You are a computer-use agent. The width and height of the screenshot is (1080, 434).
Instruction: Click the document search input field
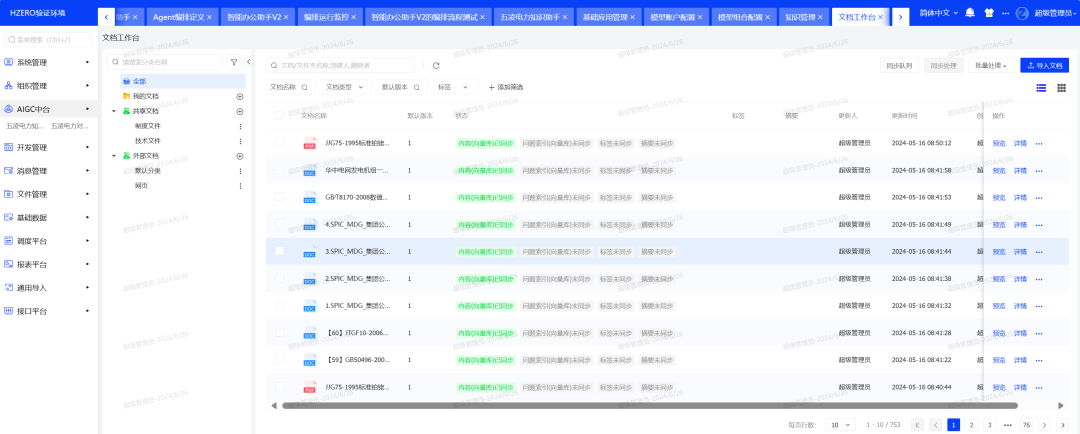coord(340,65)
